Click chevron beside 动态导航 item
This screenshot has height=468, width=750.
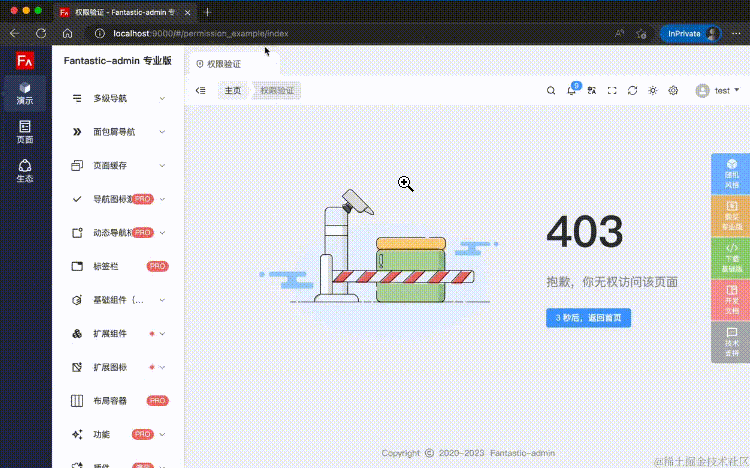coord(162,233)
